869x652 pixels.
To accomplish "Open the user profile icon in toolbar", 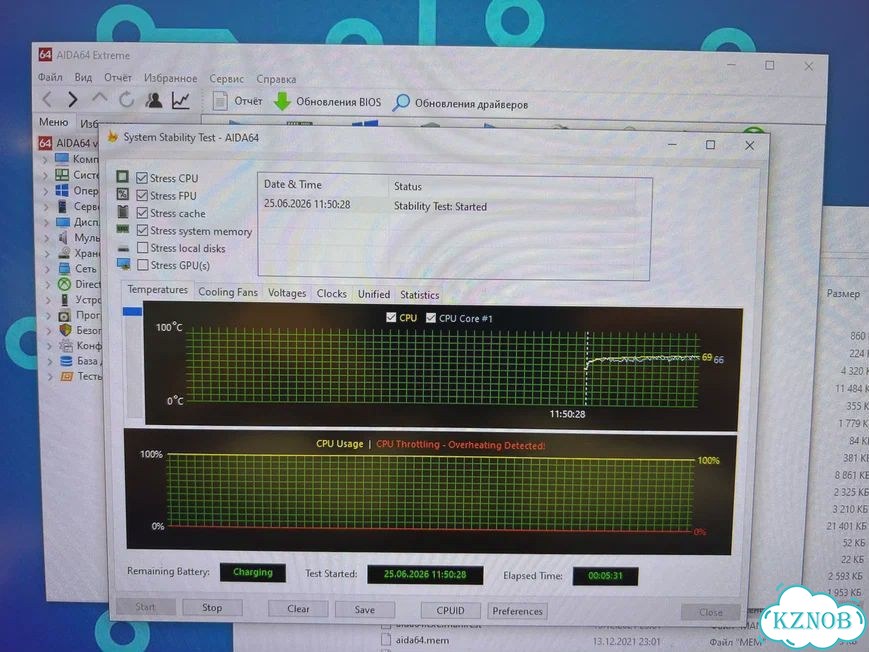I will click(154, 100).
